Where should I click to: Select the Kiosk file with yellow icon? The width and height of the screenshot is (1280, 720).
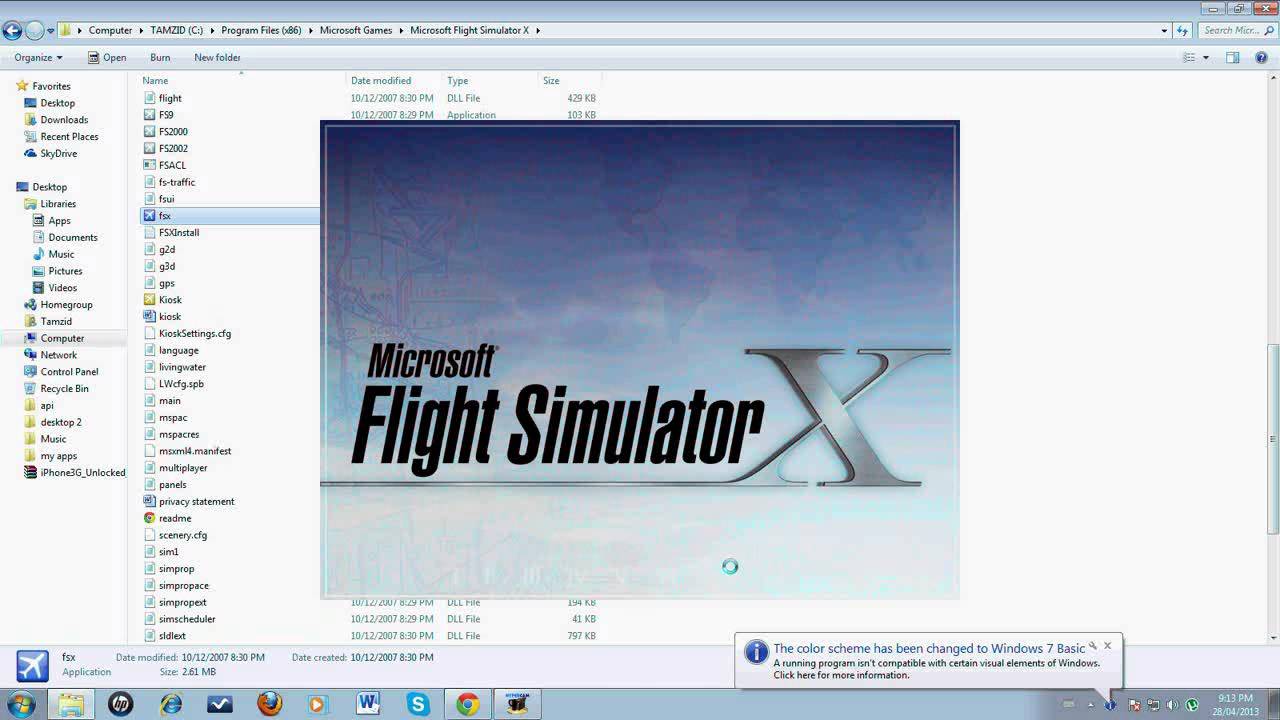(170, 300)
